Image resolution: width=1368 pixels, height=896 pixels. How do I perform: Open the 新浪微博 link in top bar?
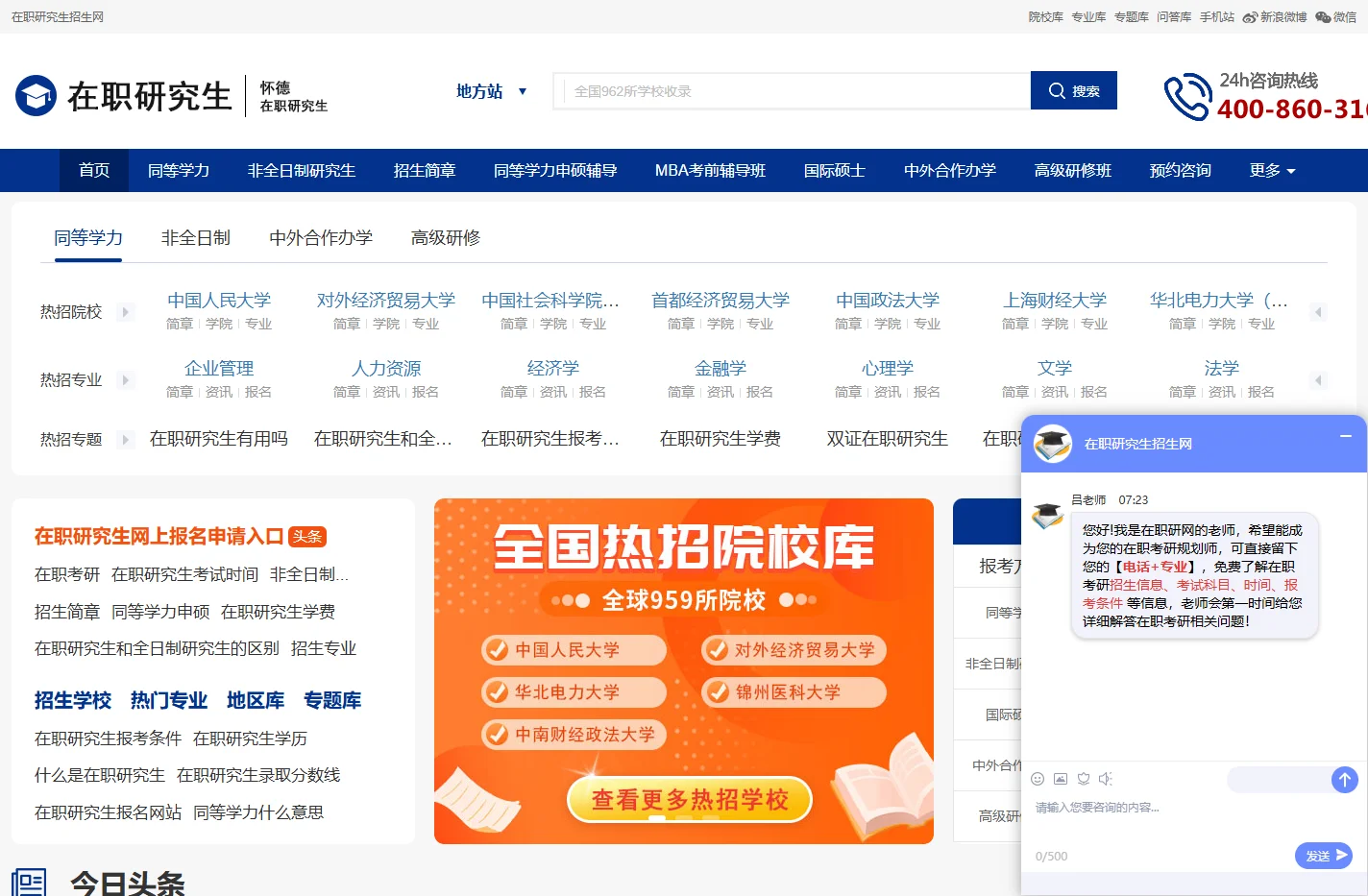point(1275,17)
